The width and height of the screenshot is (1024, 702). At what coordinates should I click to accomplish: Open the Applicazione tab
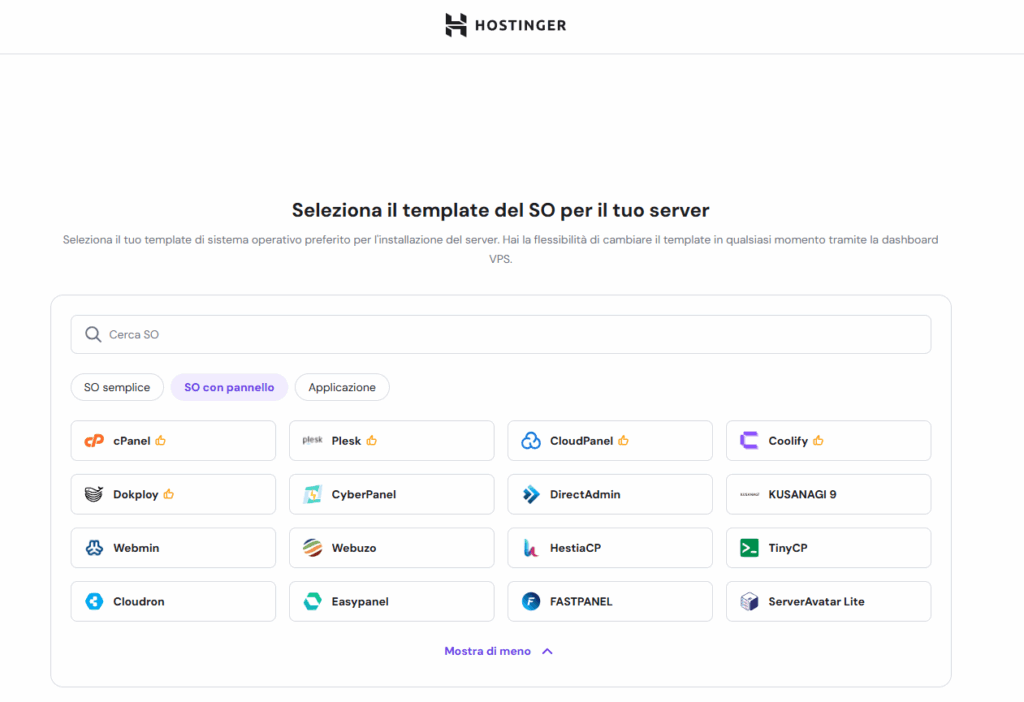pos(342,387)
